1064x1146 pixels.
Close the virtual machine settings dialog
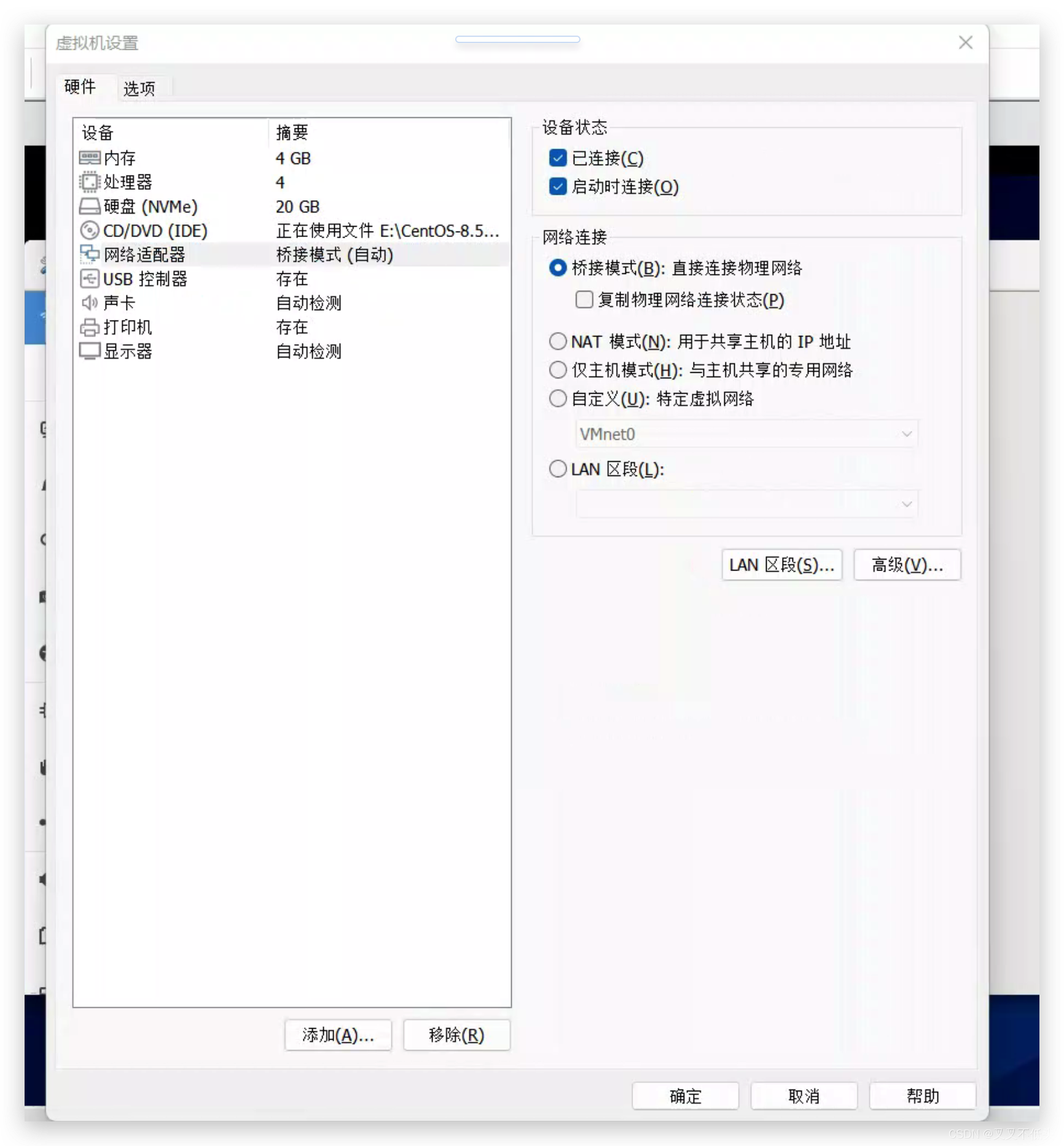point(965,42)
